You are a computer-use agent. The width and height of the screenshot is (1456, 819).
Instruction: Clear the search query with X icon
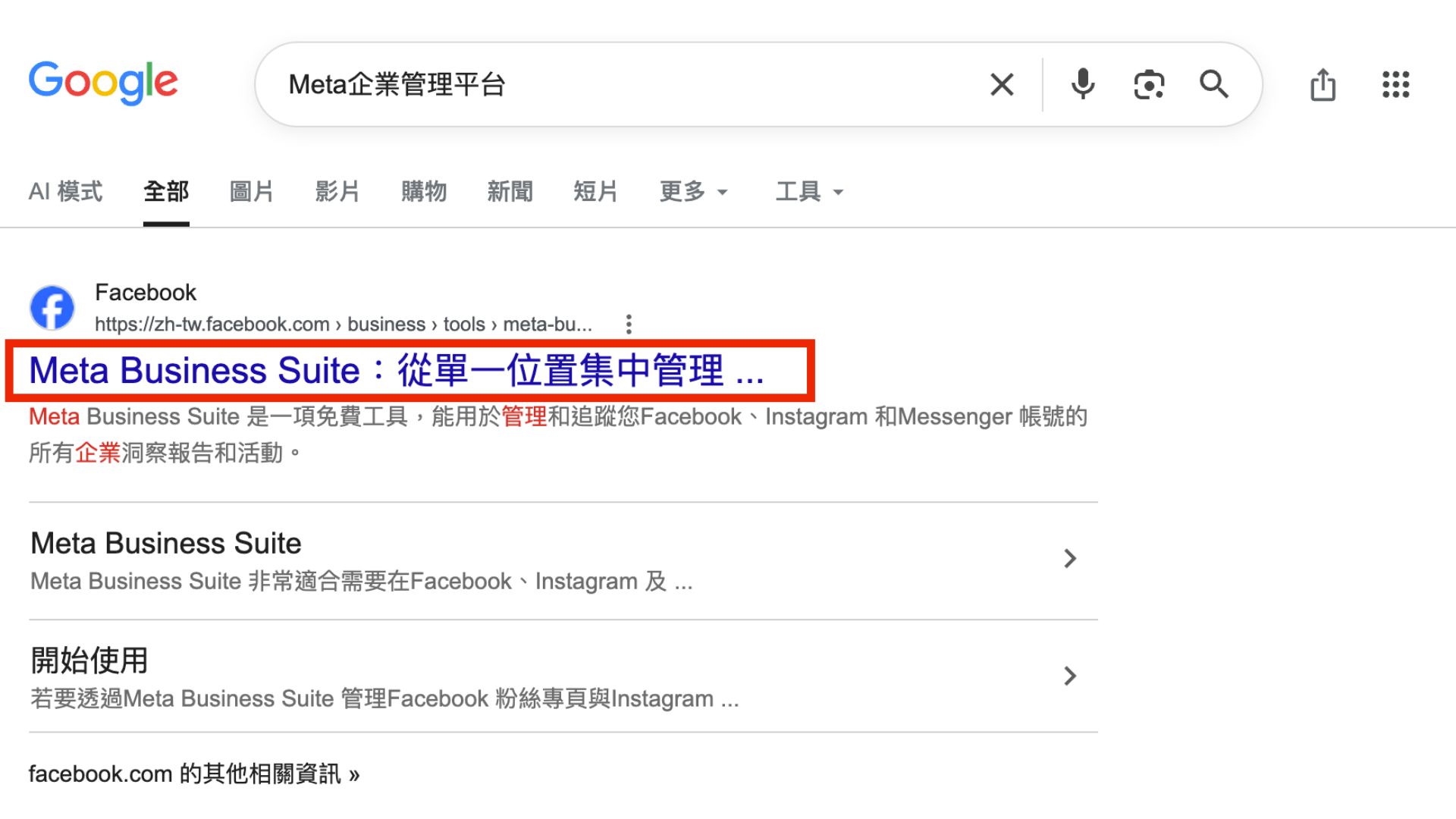[x=1002, y=84]
